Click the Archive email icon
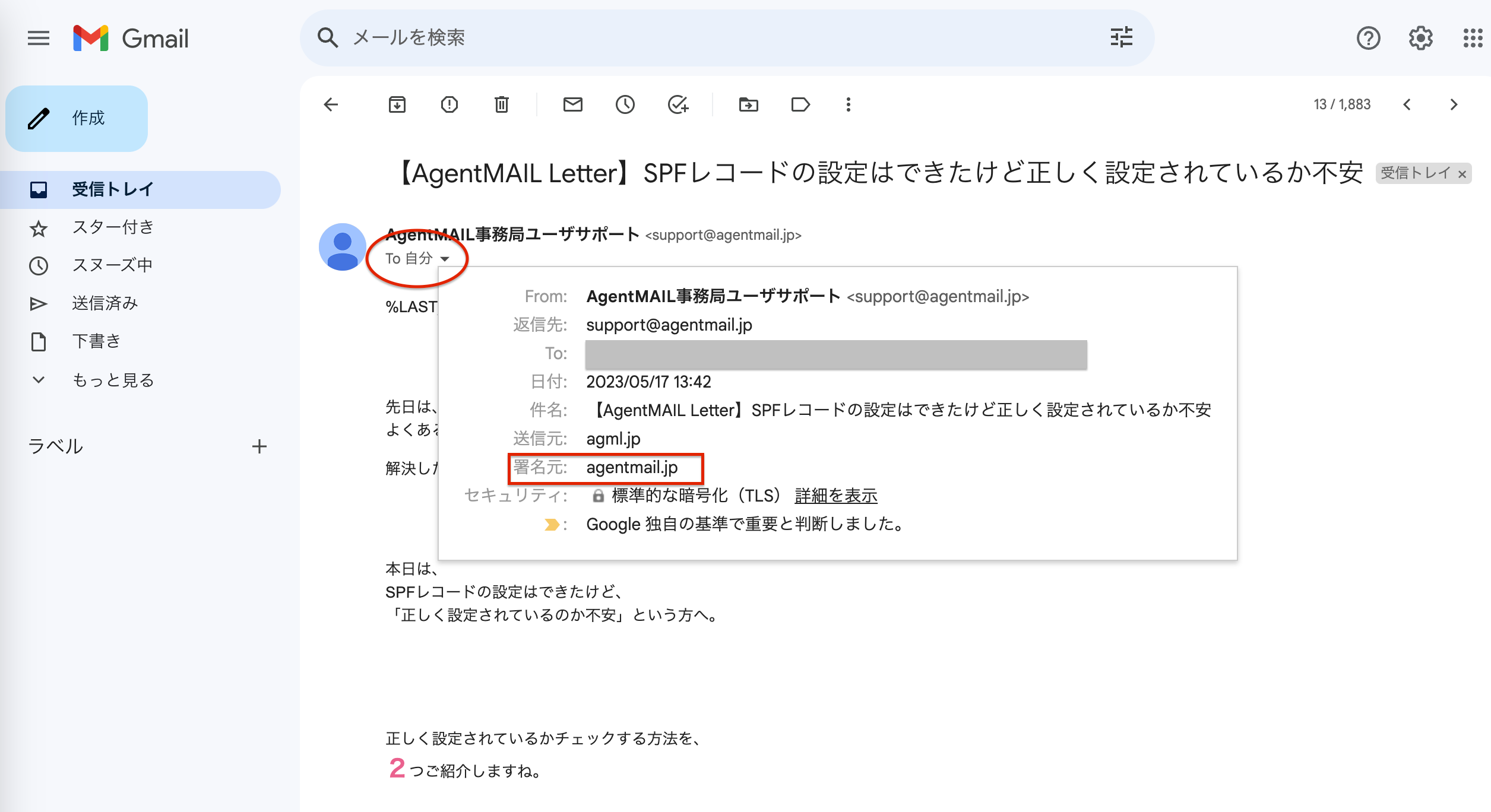The height and width of the screenshot is (812, 1491). (x=397, y=105)
